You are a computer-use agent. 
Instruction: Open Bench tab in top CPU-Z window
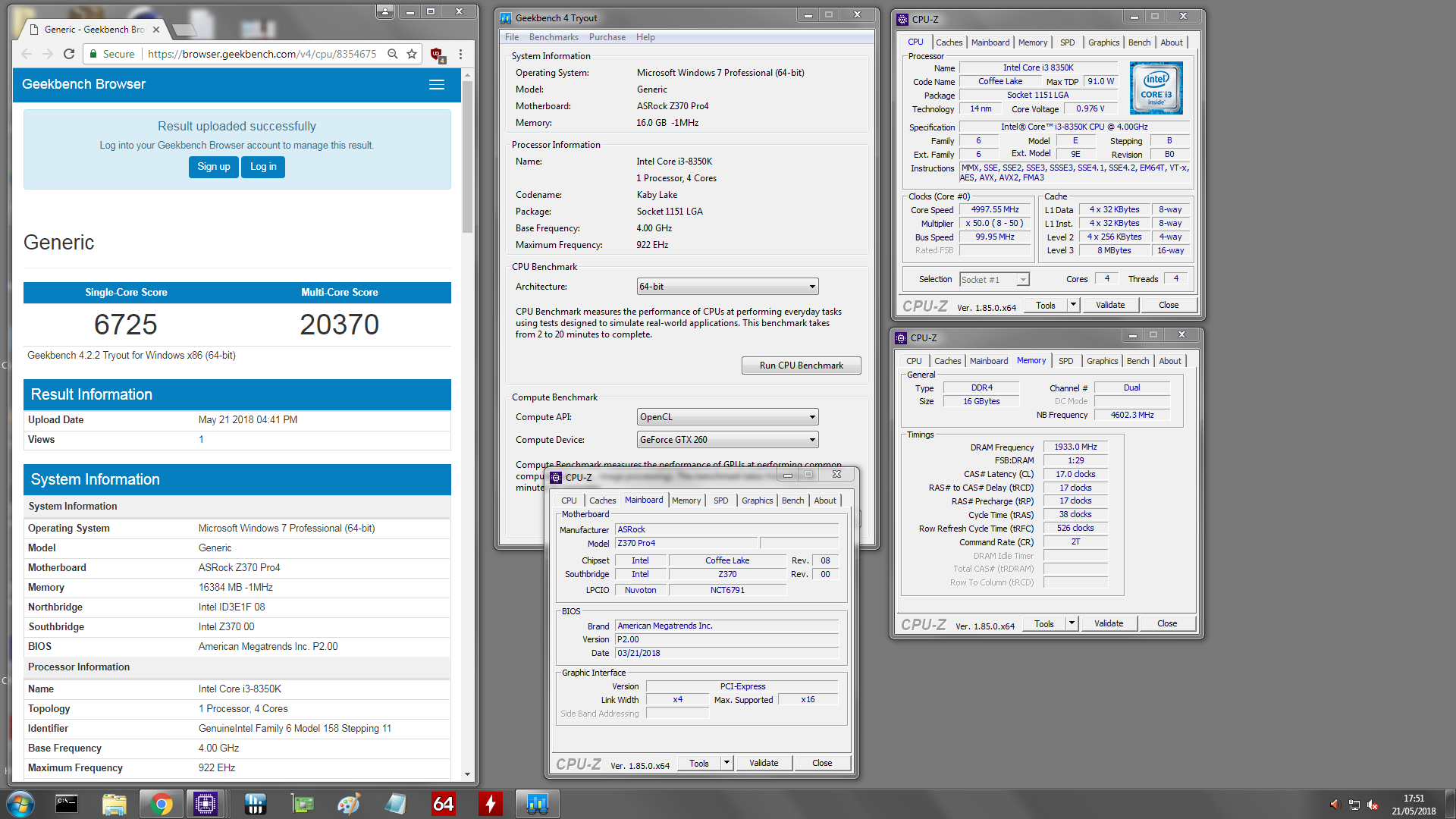(x=1139, y=42)
